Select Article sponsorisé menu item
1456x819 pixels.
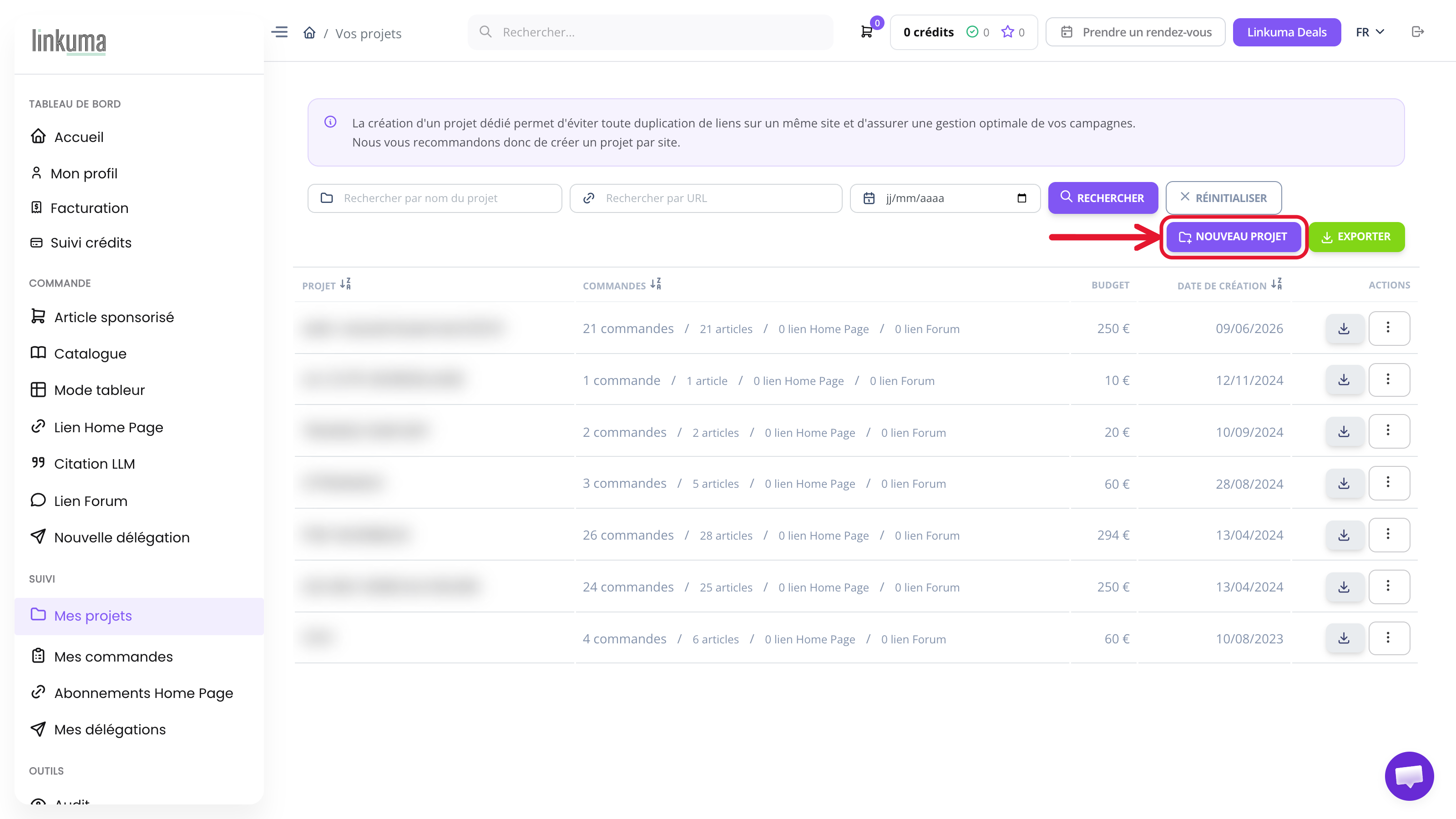[139, 317]
